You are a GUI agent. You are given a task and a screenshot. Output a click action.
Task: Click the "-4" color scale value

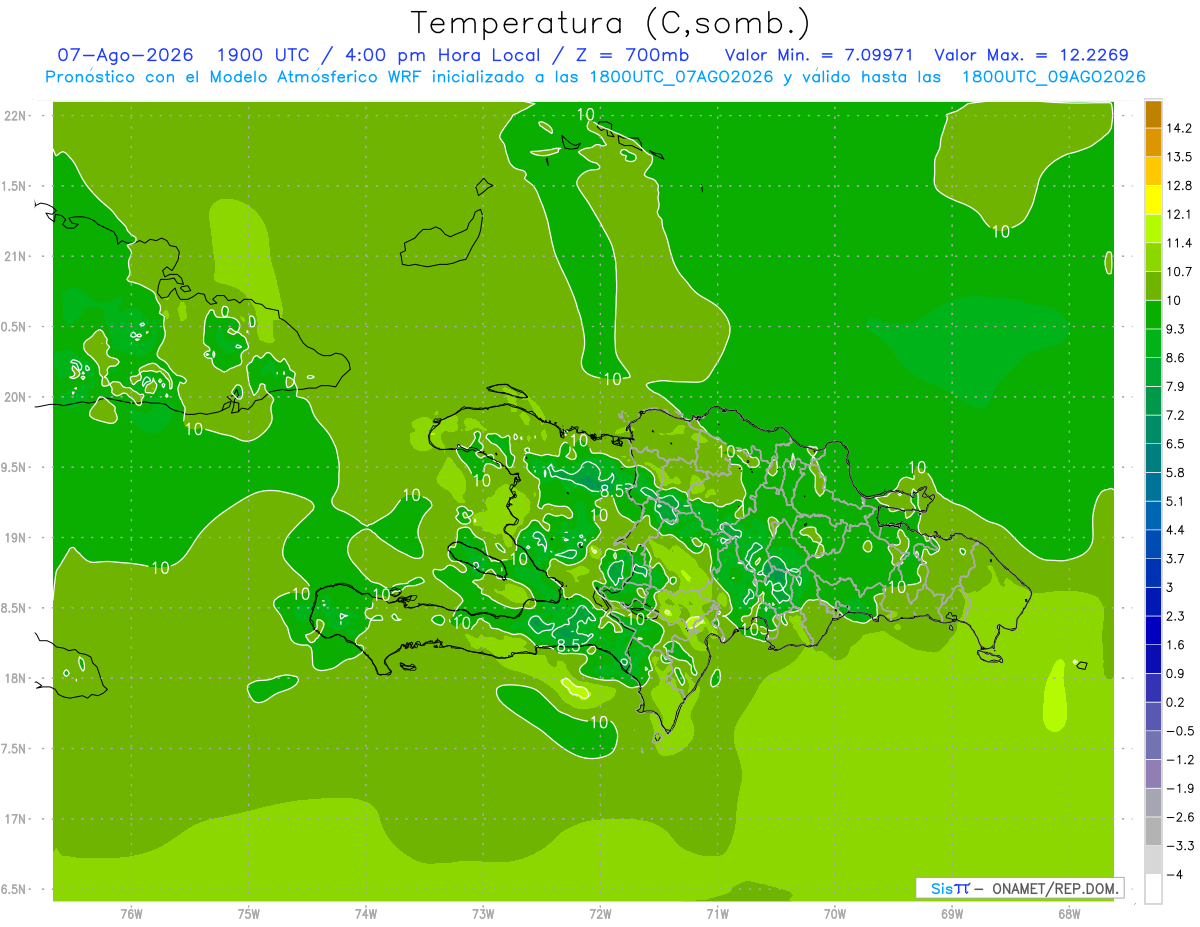[1174, 875]
